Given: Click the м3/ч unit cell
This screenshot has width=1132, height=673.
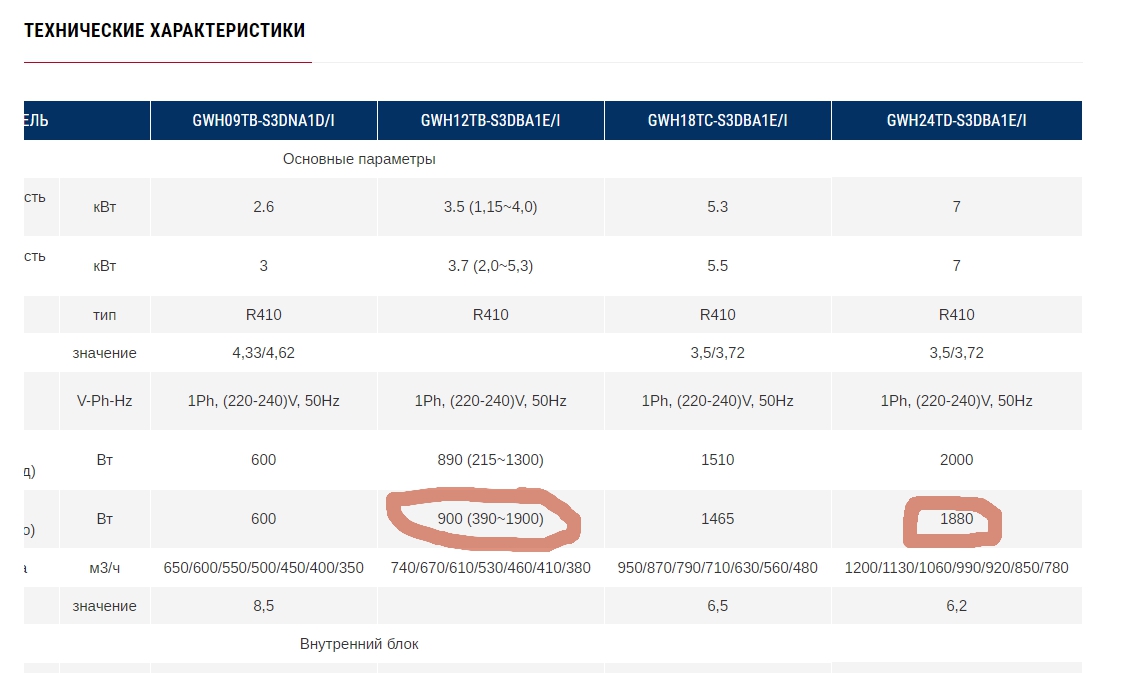Looking at the screenshot, I should pos(105,568).
